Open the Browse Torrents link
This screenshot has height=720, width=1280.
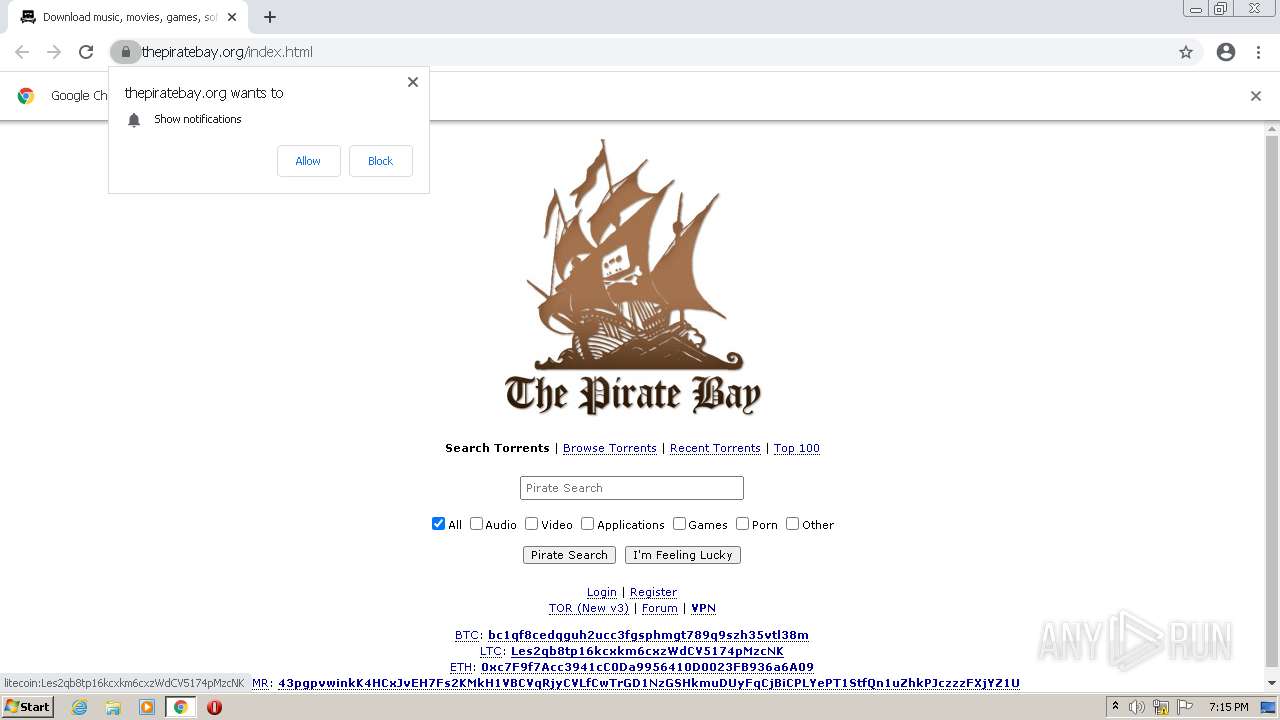(x=610, y=448)
